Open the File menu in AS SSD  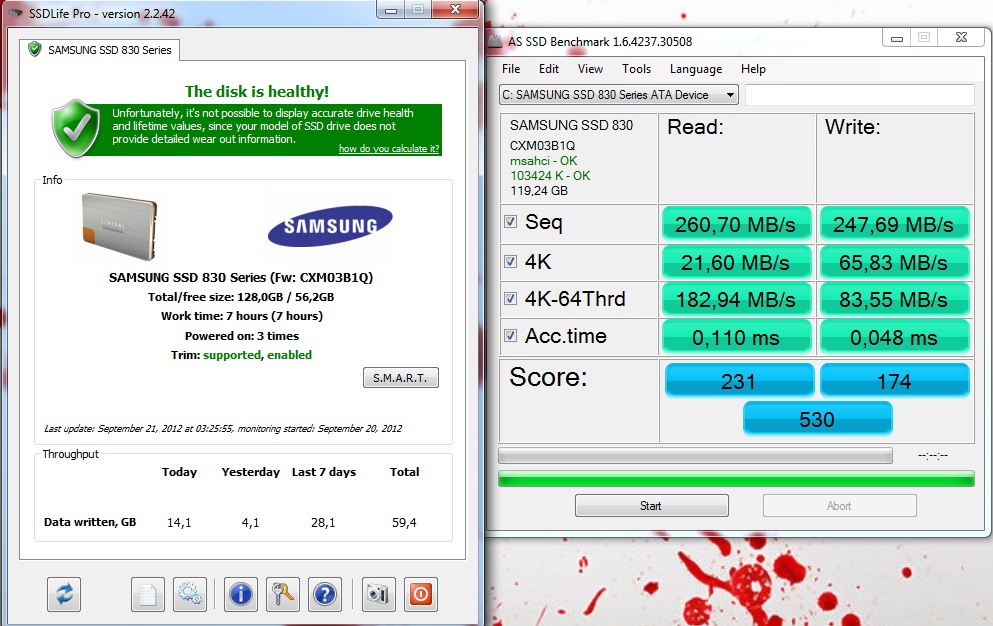pos(511,68)
